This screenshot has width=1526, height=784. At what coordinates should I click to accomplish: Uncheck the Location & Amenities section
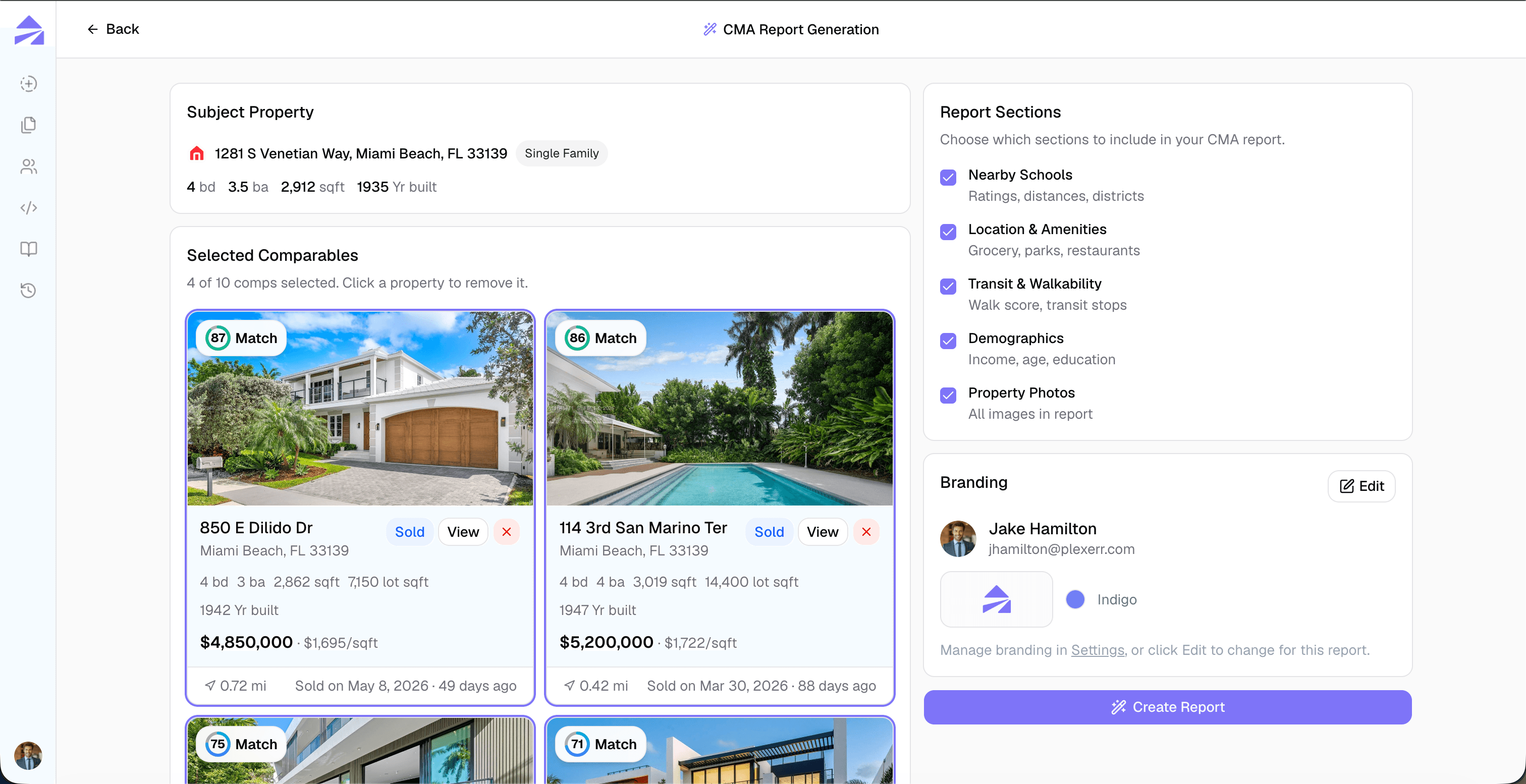pos(948,232)
